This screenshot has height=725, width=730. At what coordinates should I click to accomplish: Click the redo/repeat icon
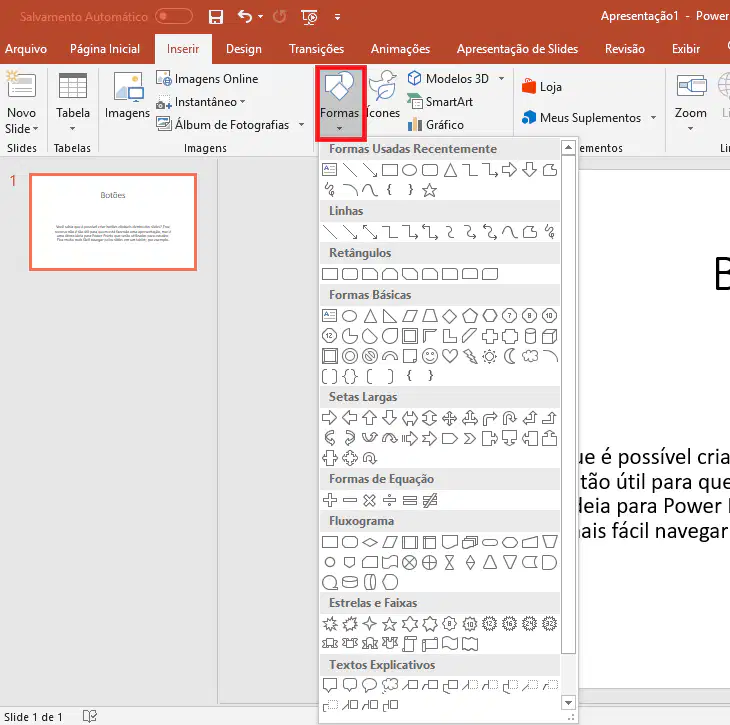[279, 17]
